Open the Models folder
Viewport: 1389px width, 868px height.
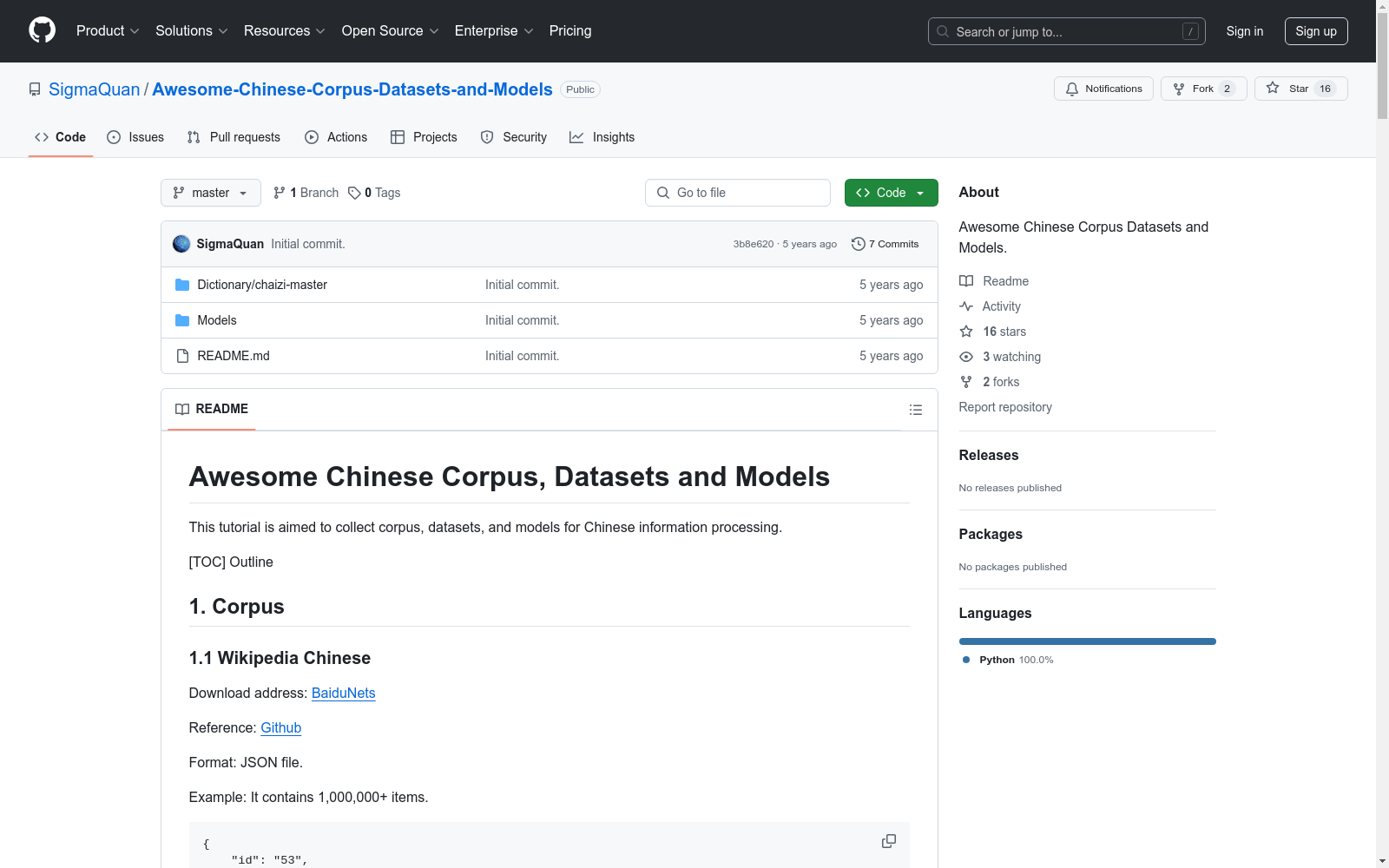click(x=217, y=320)
